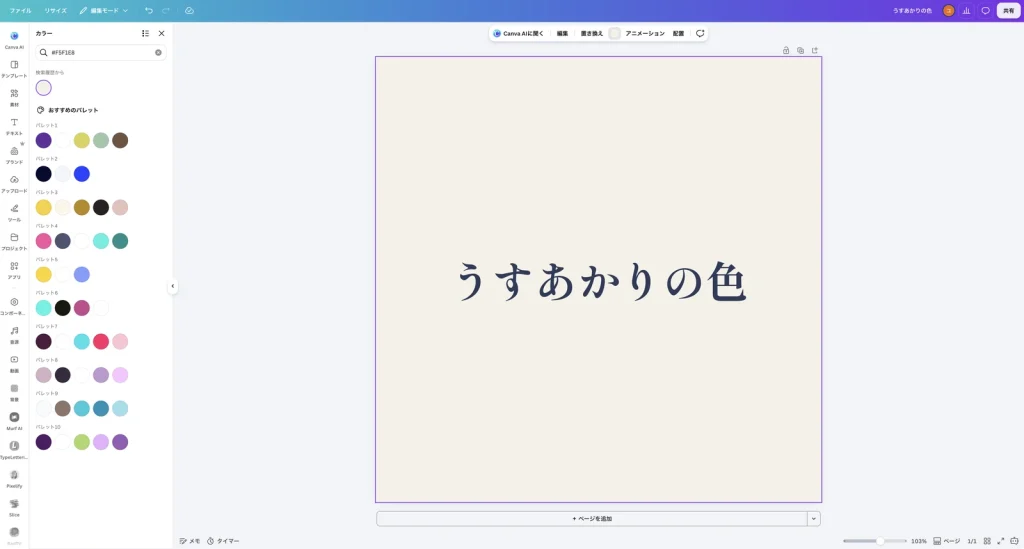Open the メモ notes button
The image size is (1024, 549).
pyautogui.click(x=190, y=541)
